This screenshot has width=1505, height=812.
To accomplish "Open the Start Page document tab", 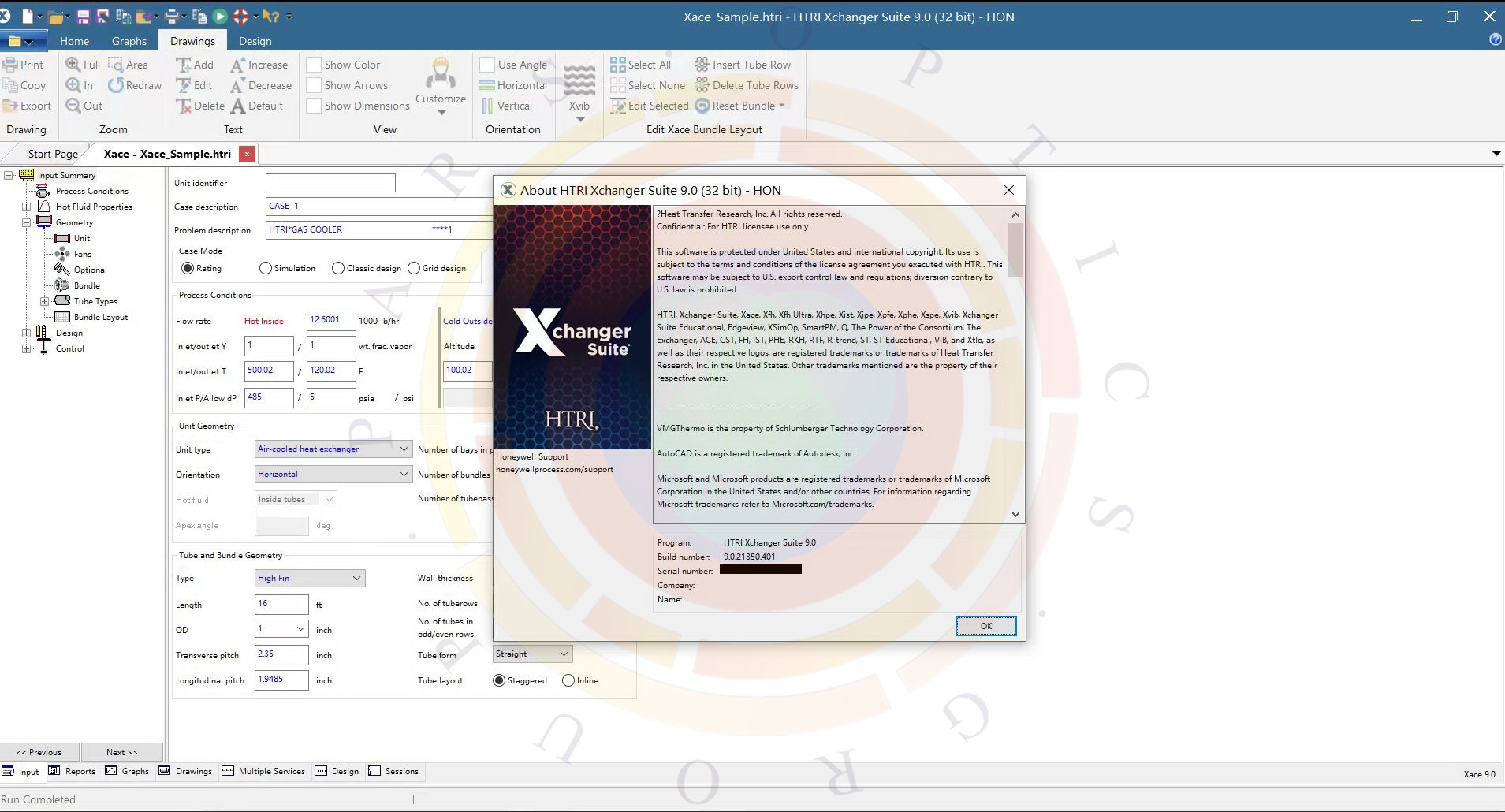I will click(x=53, y=154).
